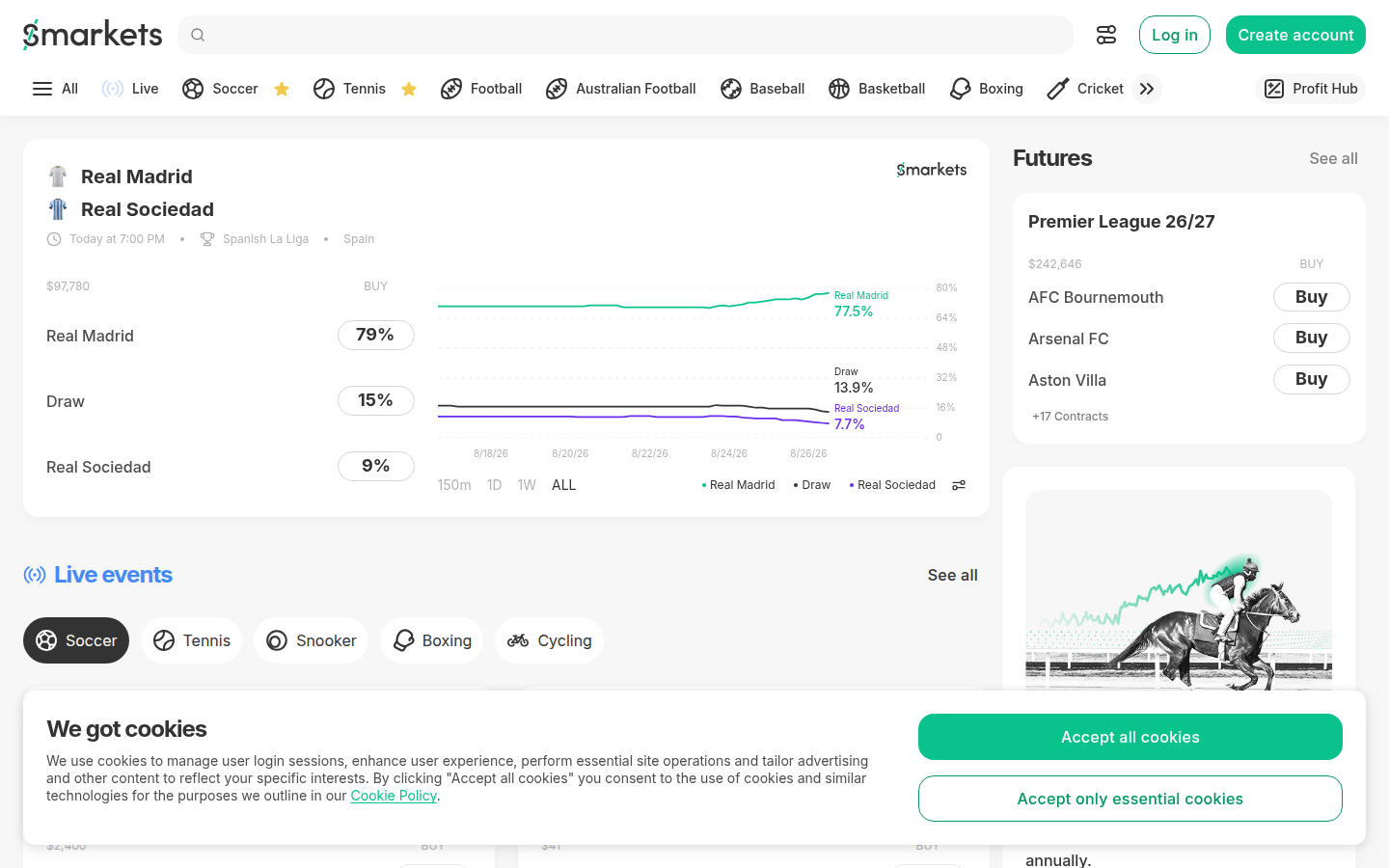This screenshot has width=1389, height=868.
Task: Open Futures See all link
Action: click(1333, 158)
